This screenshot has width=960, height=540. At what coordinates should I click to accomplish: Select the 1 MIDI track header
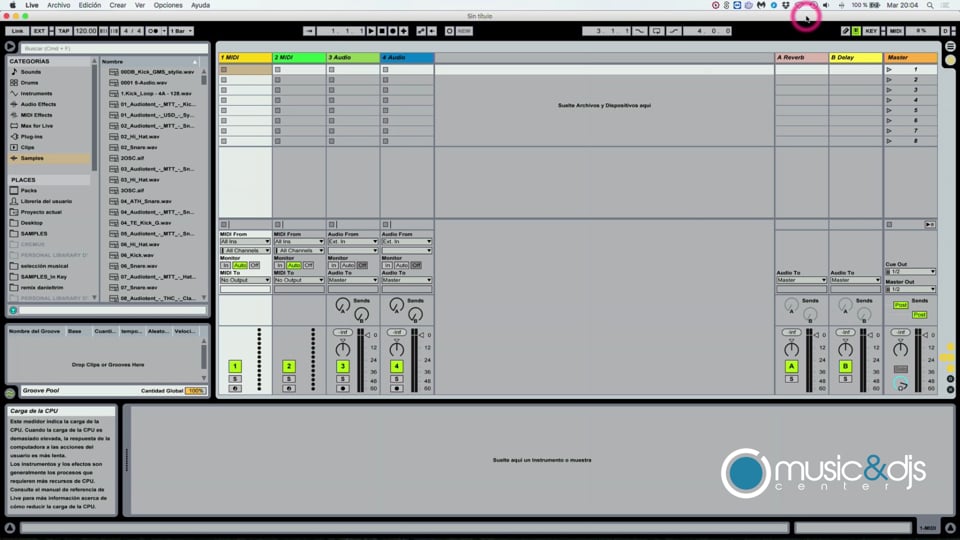(245, 58)
